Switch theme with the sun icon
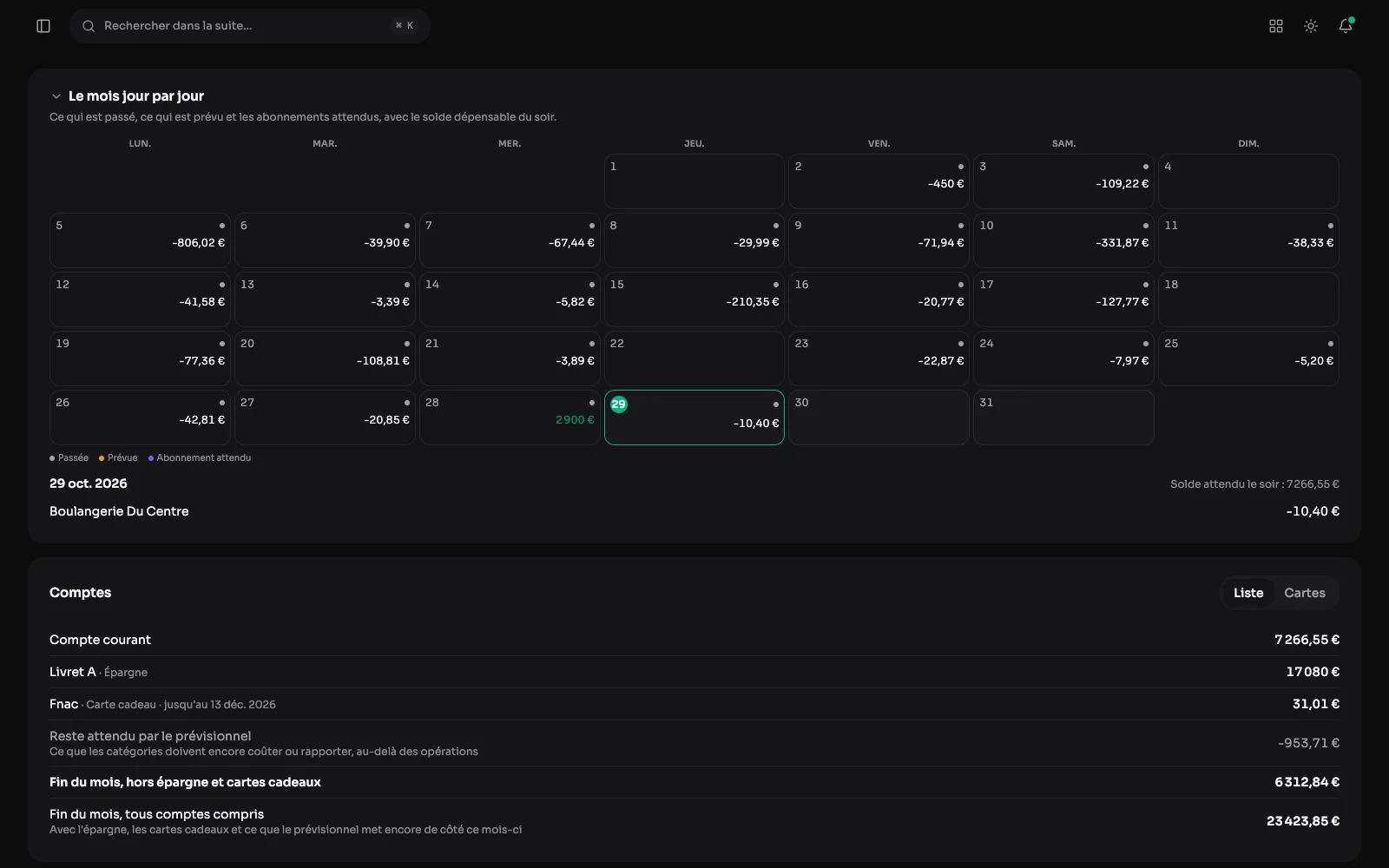The height and width of the screenshot is (868, 1389). coord(1311,26)
